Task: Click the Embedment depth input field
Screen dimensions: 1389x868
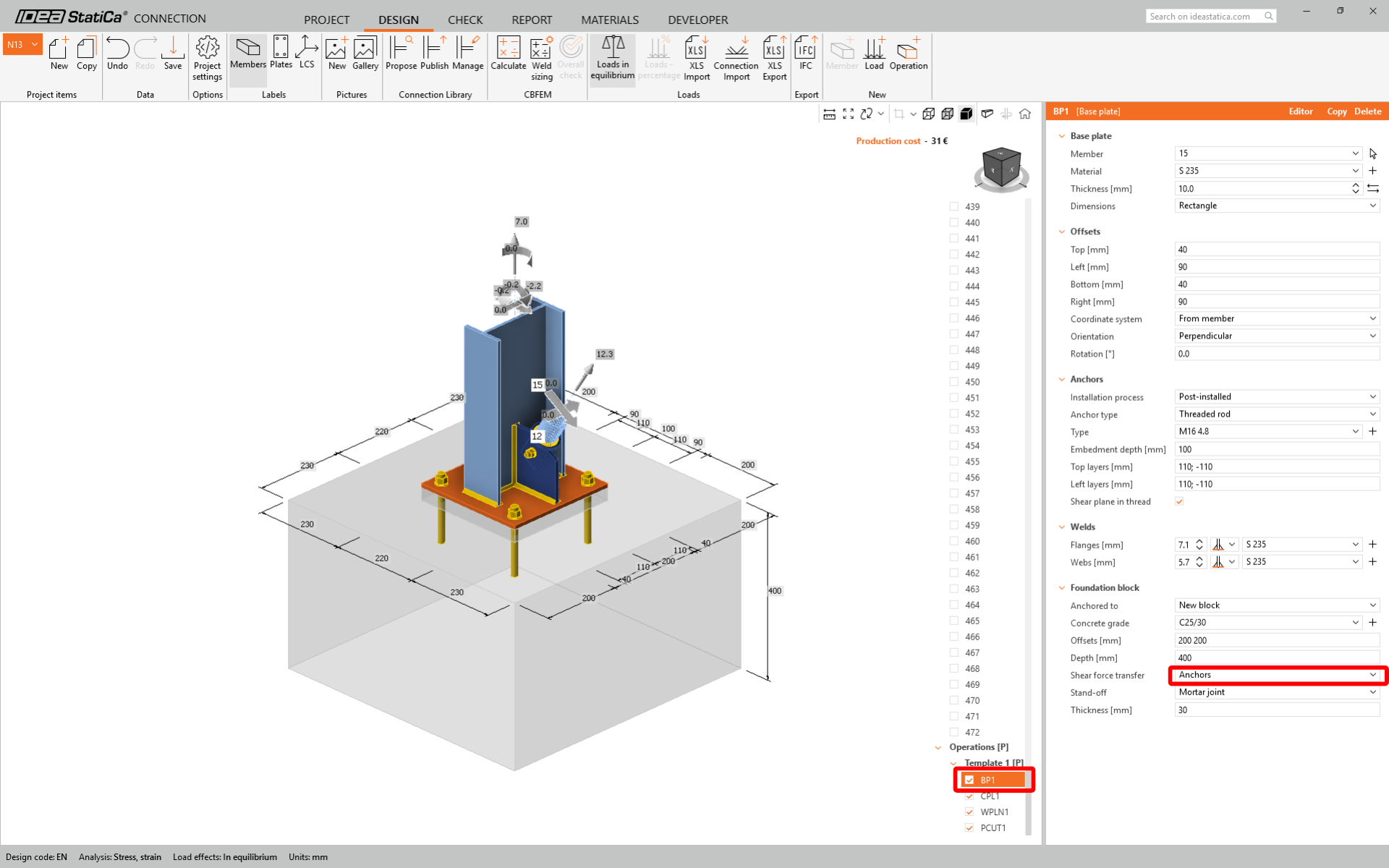Action: [1277, 449]
